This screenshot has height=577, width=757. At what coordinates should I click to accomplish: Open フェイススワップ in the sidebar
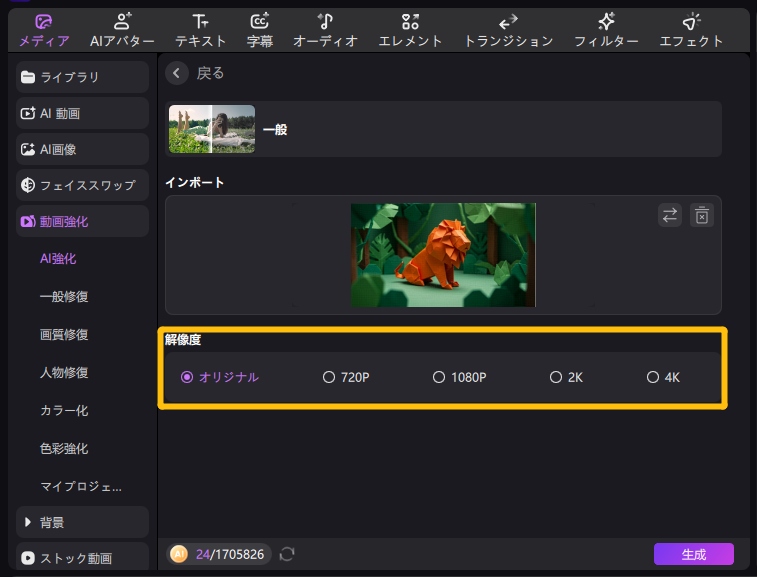[x=80, y=185]
